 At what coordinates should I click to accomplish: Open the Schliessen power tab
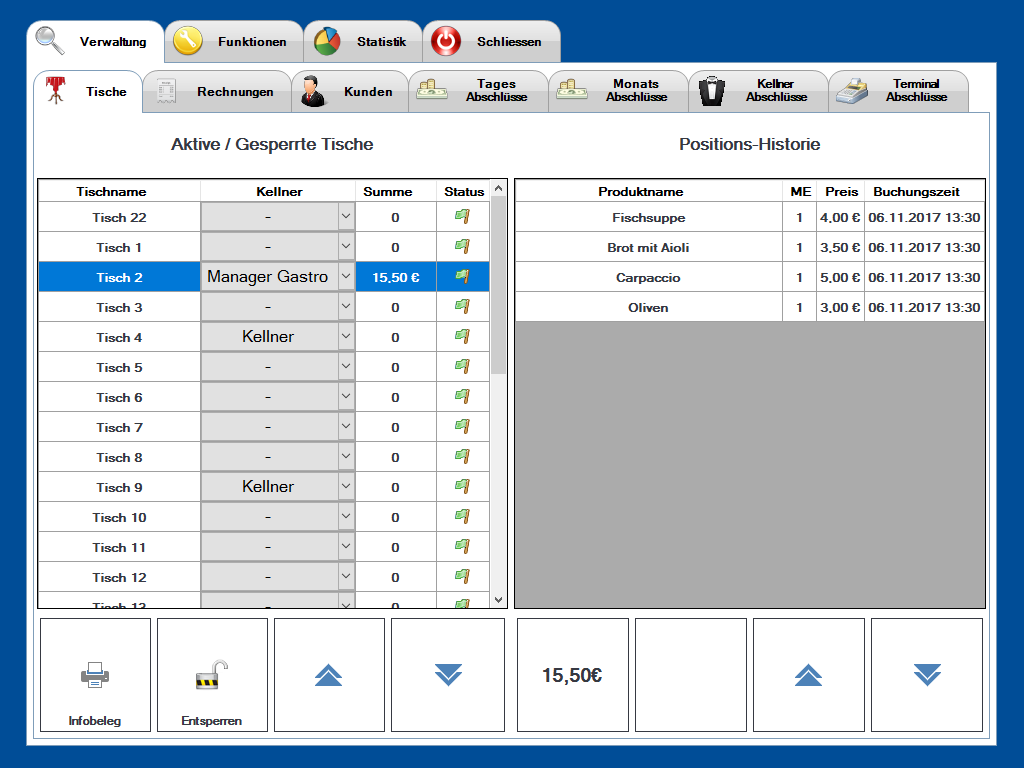(x=491, y=42)
